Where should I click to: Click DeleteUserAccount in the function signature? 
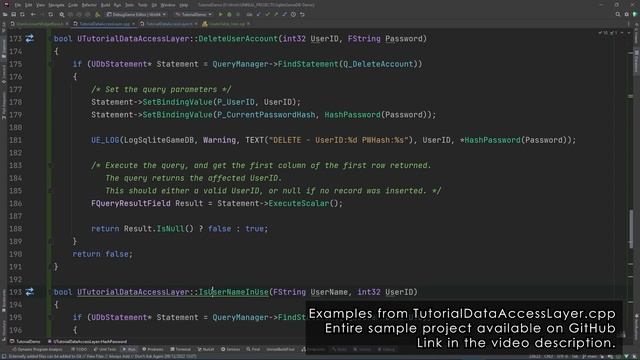tap(238, 39)
